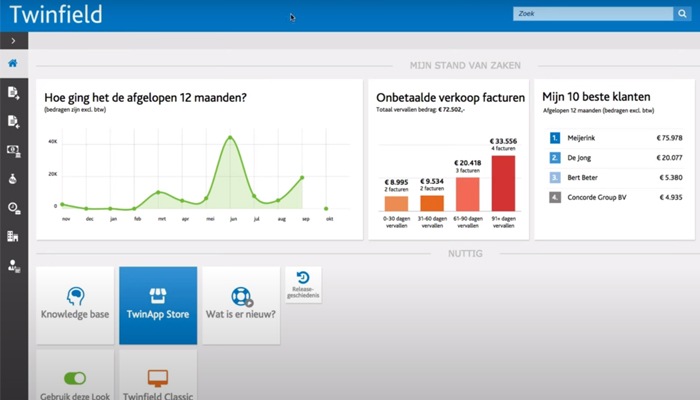700x400 pixels.
Task: Click the € 4.935 amount for Concorde Group
Action: [671, 197]
